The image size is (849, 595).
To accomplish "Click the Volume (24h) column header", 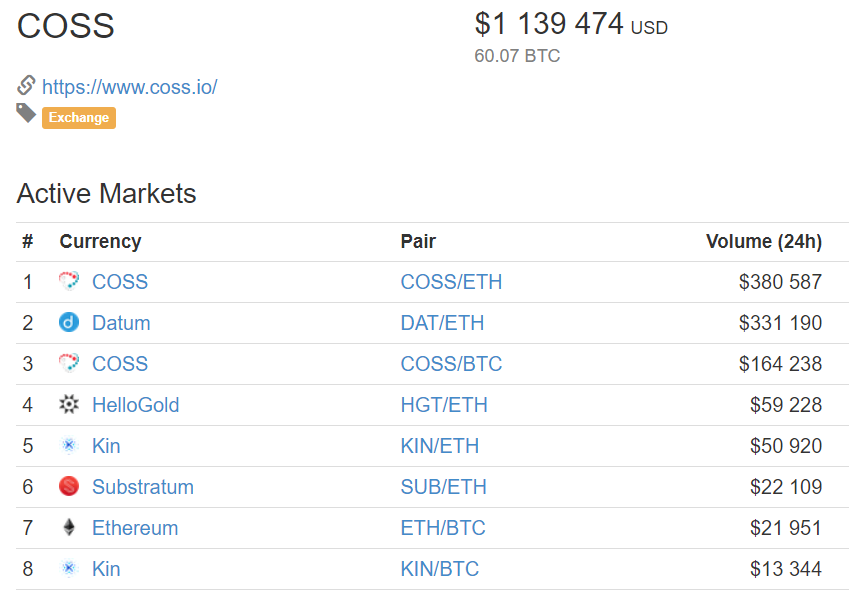I will tap(764, 241).
